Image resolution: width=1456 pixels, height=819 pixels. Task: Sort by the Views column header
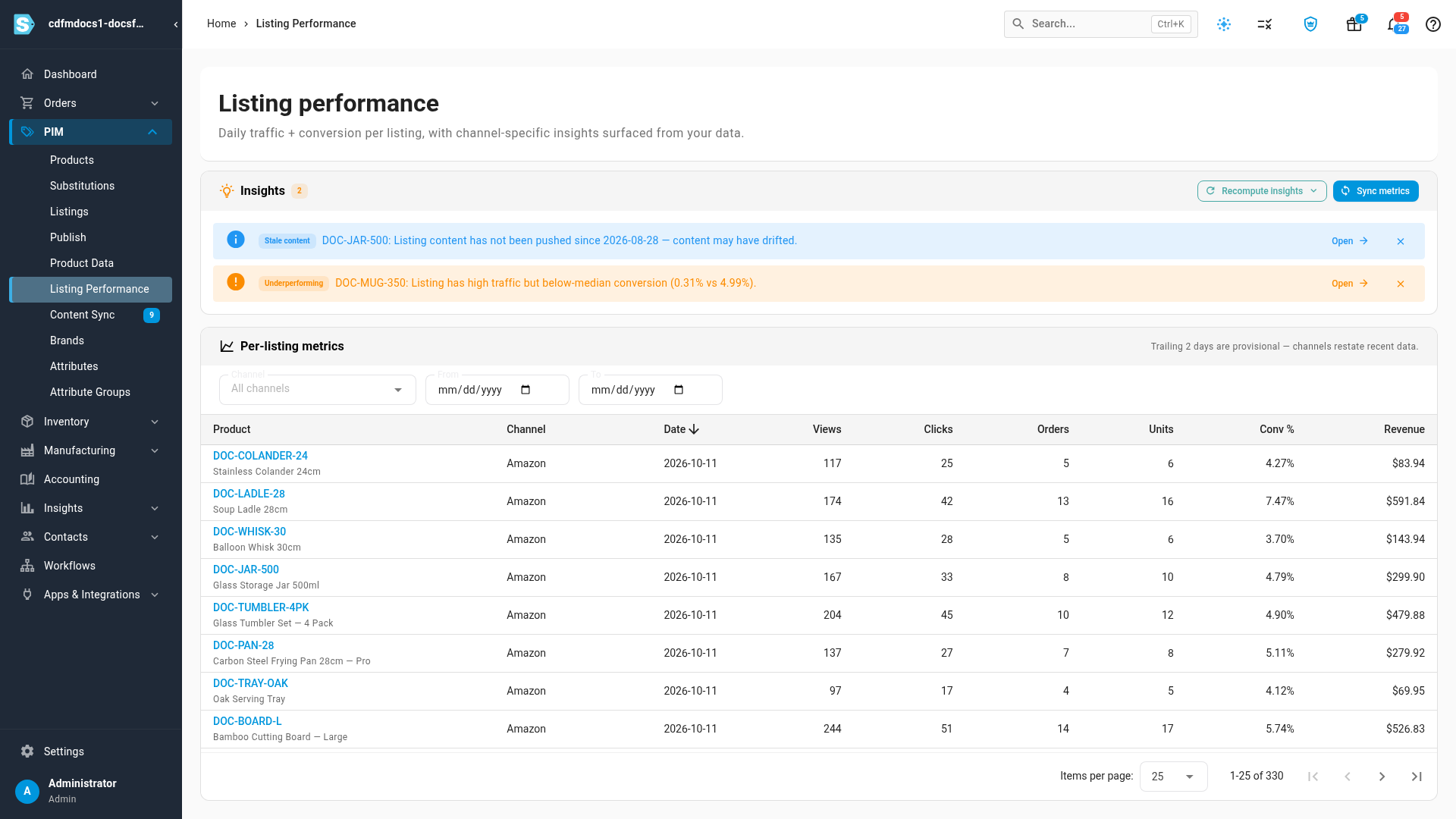click(x=827, y=429)
